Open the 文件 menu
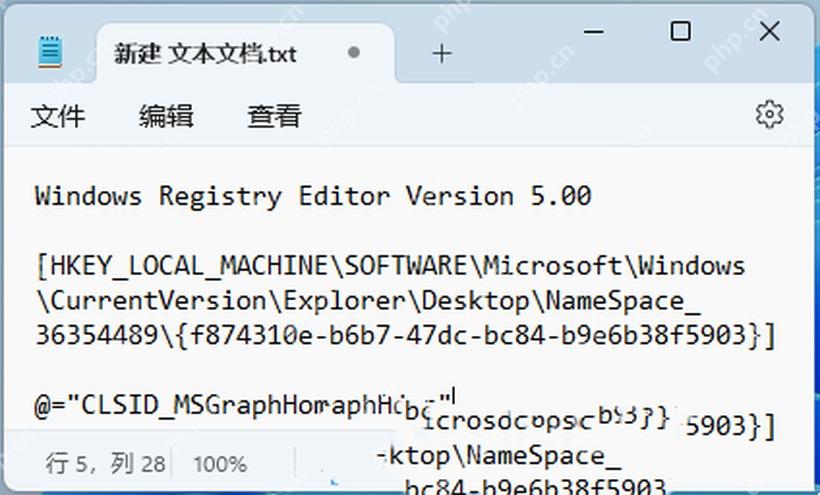 58,116
